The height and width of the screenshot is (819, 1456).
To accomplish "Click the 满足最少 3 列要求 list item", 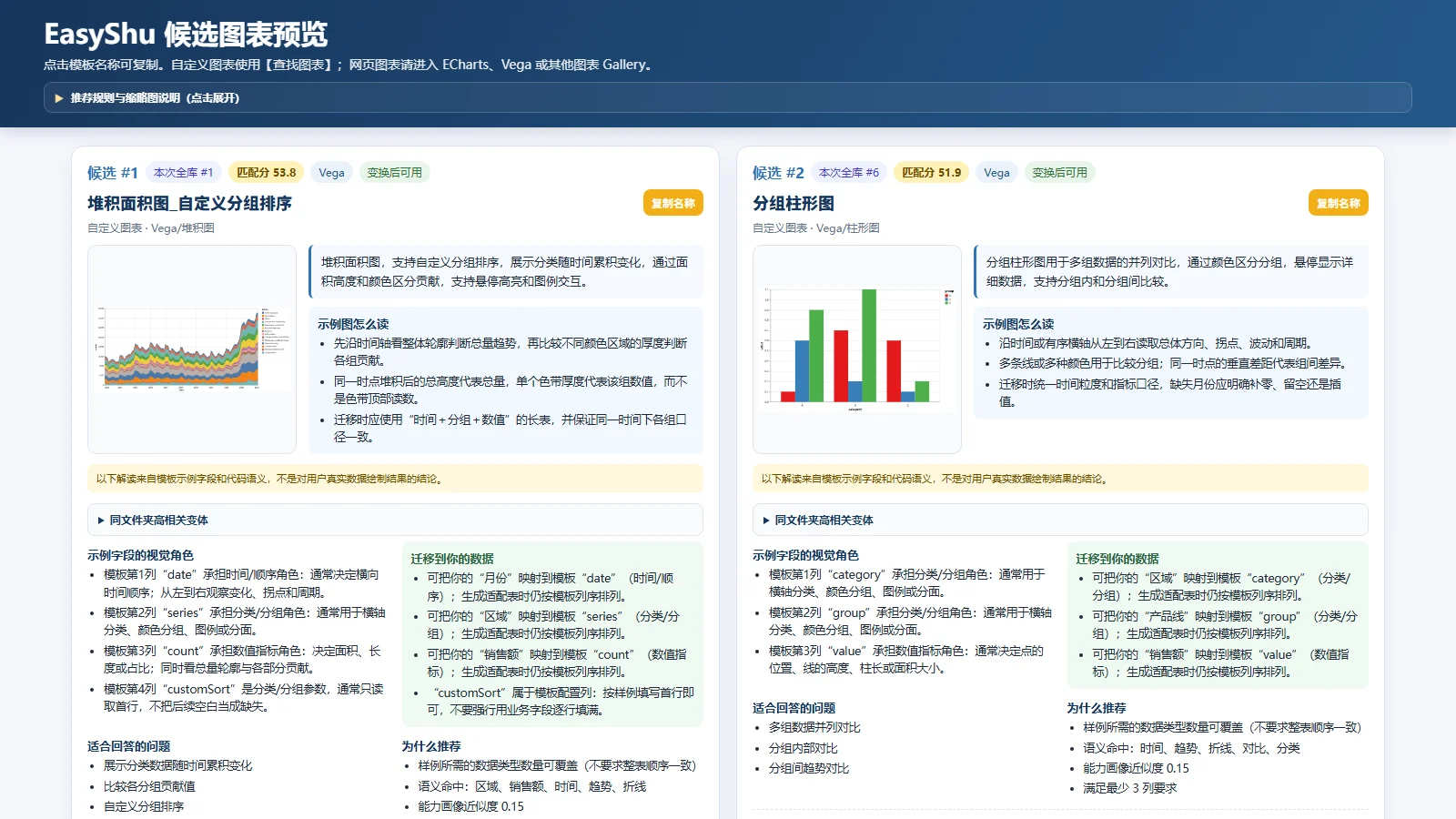I will 1129,788.
